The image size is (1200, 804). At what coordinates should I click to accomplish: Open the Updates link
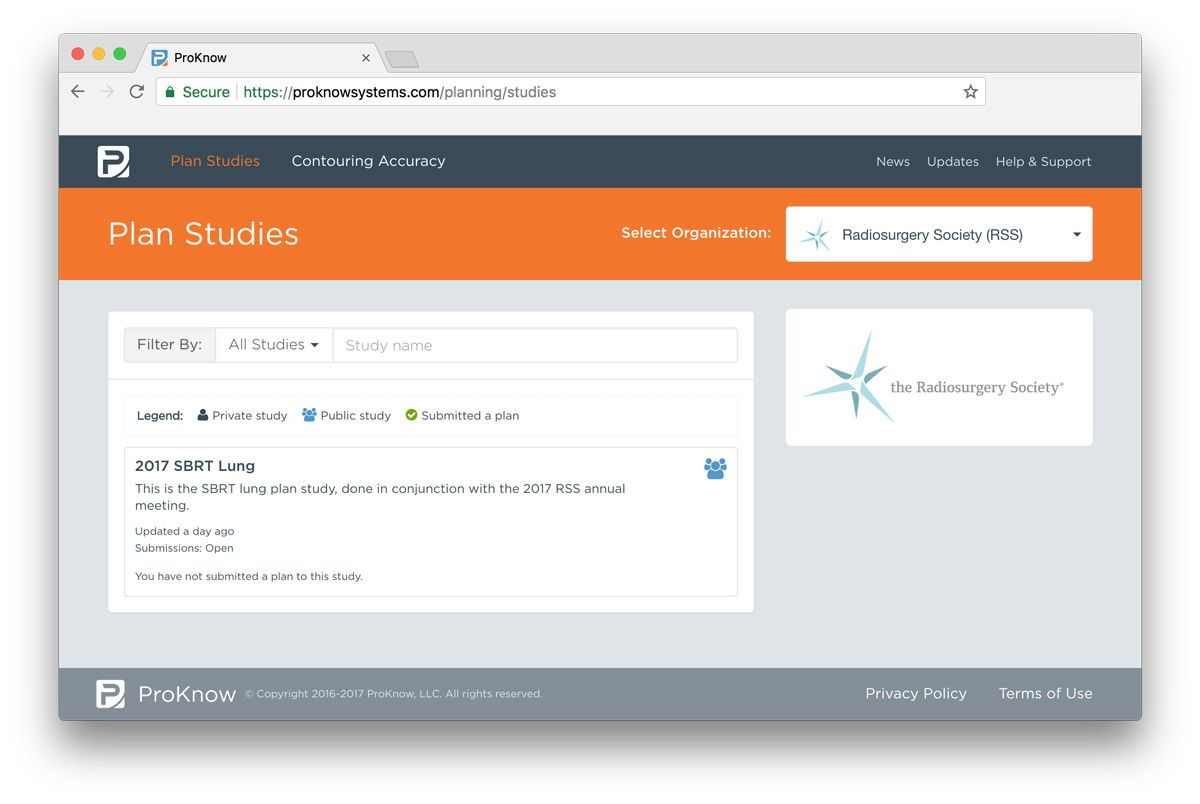pyautogui.click(x=953, y=162)
